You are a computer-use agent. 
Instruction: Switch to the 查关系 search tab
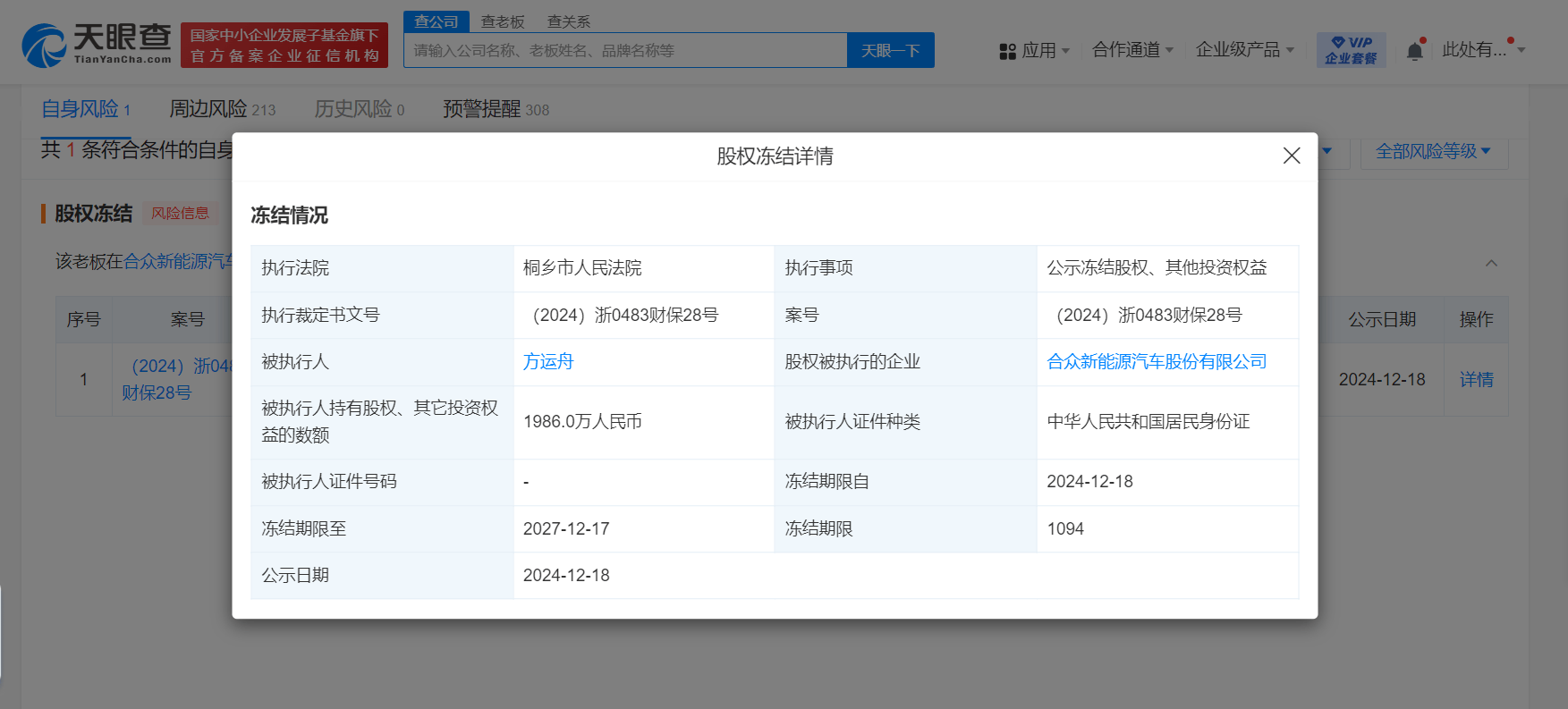[x=569, y=21]
